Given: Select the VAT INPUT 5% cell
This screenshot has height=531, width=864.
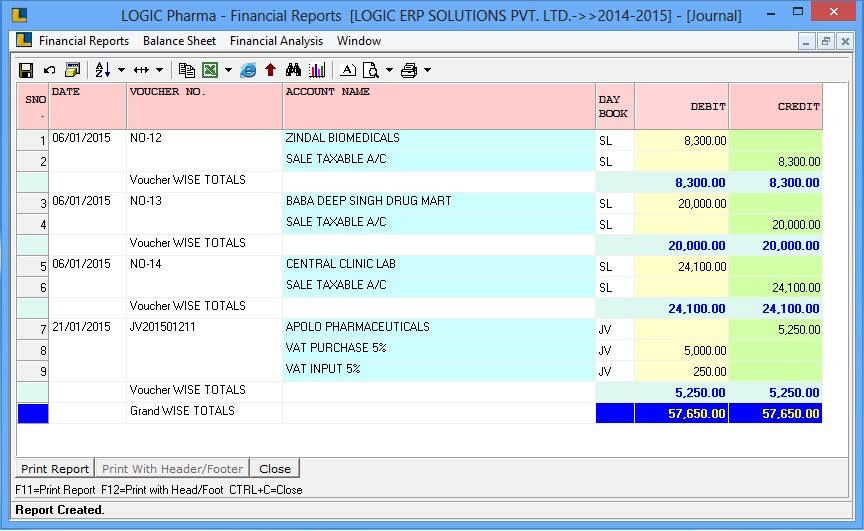Looking at the screenshot, I should 439,370.
